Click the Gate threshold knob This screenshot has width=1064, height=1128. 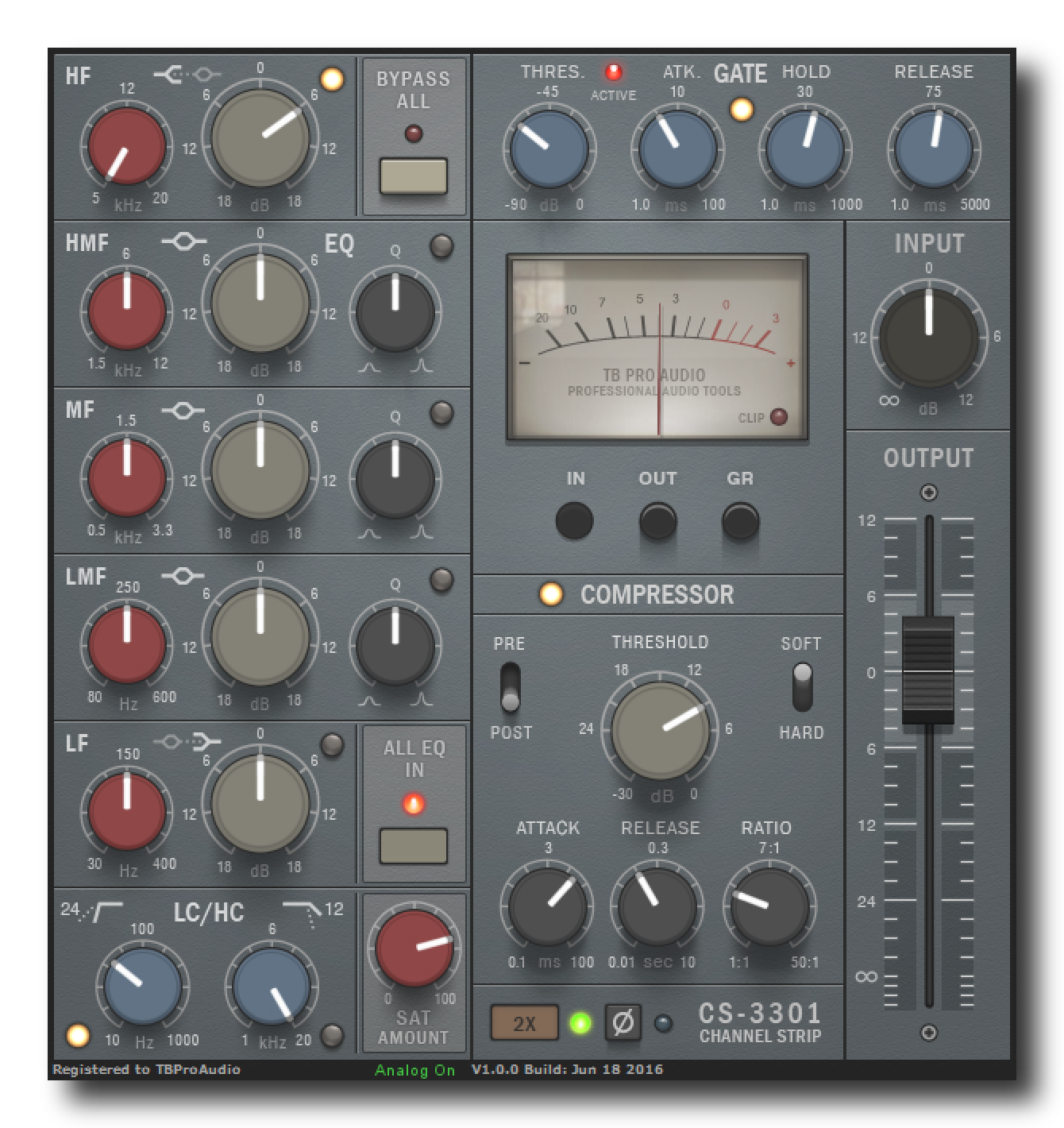click(549, 149)
